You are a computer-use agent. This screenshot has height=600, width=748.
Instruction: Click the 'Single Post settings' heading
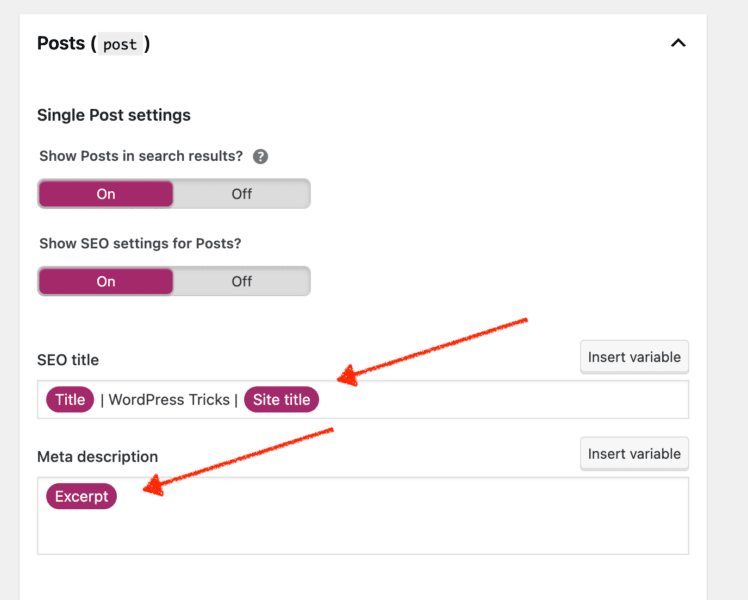click(x=114, y=115)
